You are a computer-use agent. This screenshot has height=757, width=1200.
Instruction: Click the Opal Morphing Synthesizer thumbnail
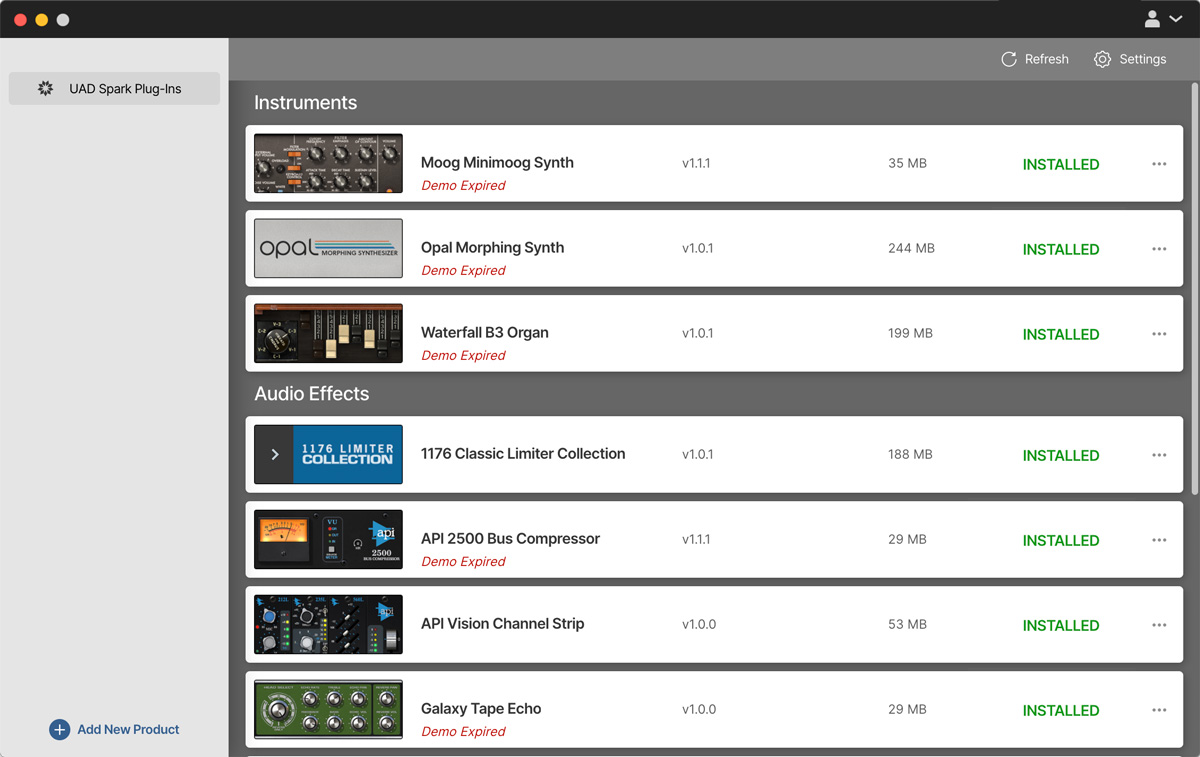coord(328,248)
